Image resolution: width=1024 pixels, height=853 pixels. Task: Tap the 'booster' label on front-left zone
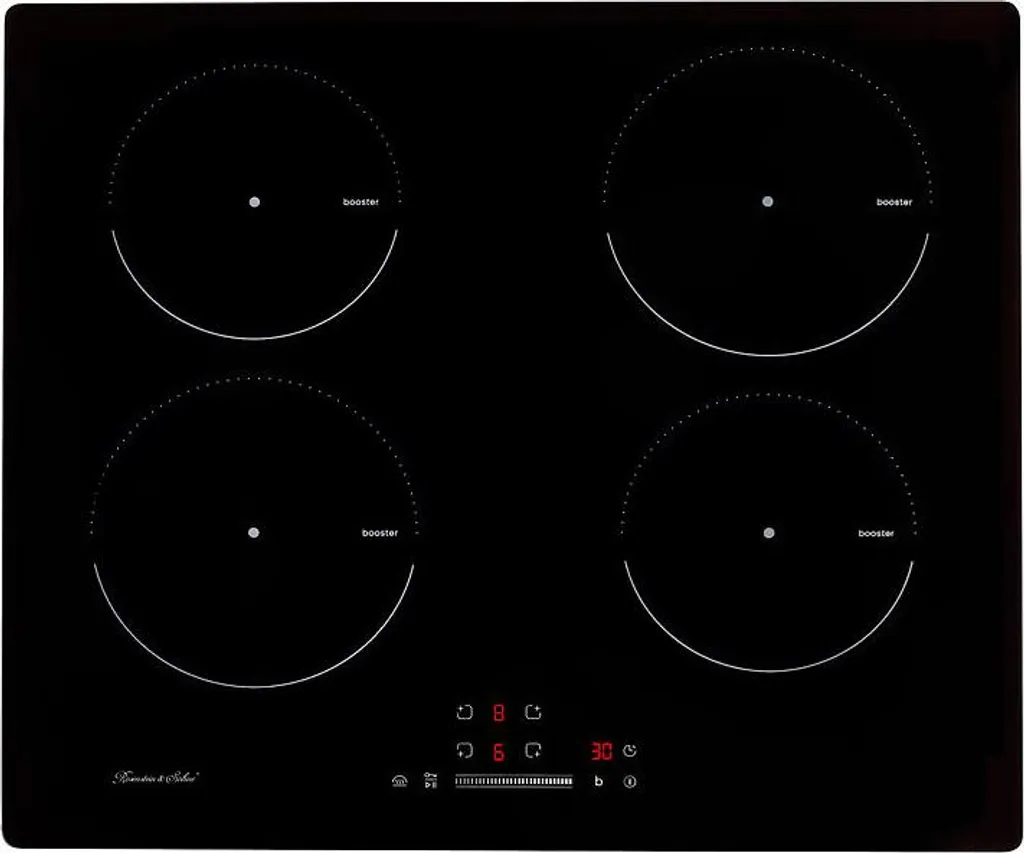click(380, 533)
